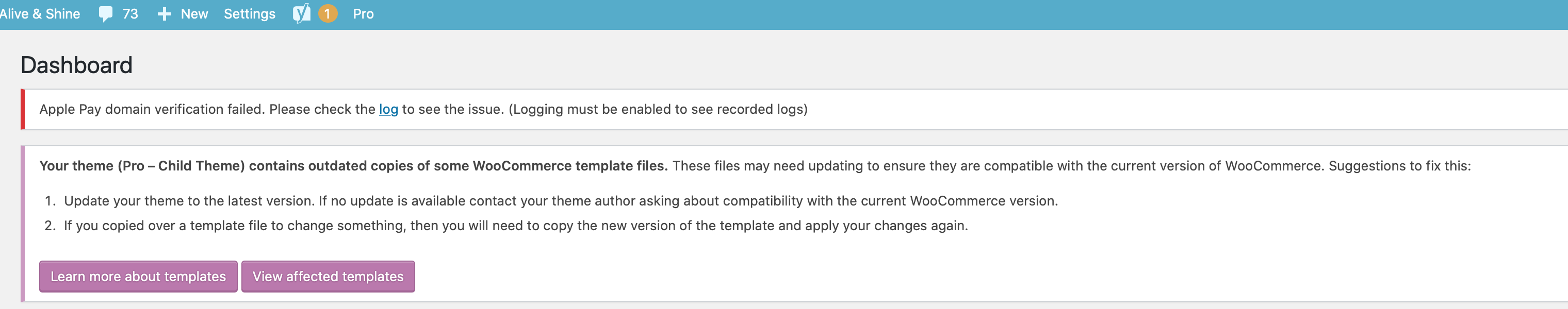Click the purple WooCommerce notice stripe
This screenshot has width=1568, height=309.
click(23, 224)
